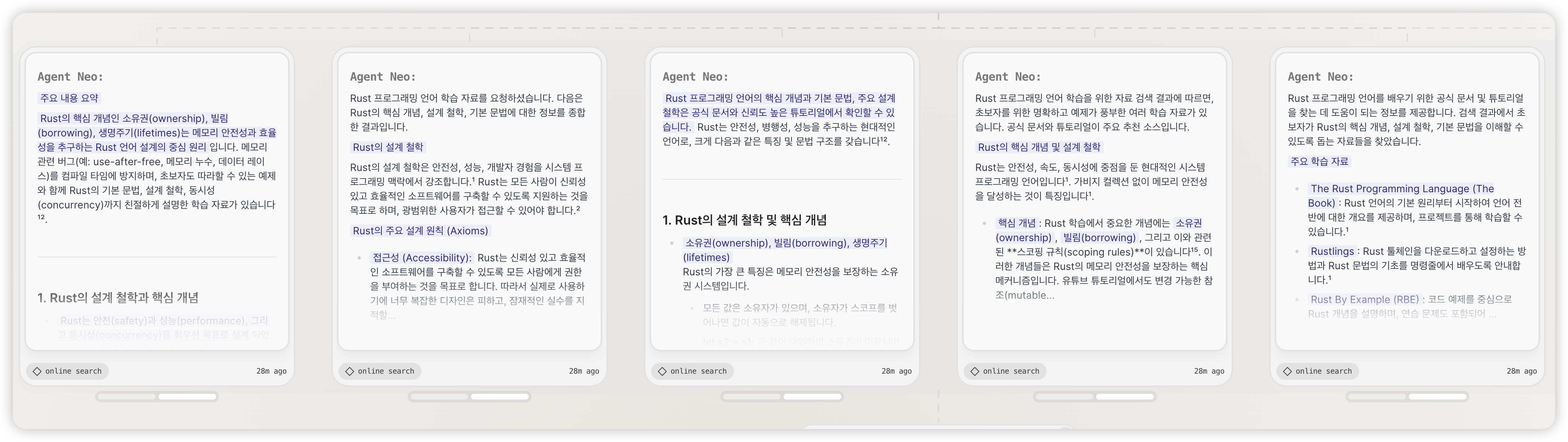
Task: Select left pager segment below the fourth card
Action: click(x=1065, y=397)
